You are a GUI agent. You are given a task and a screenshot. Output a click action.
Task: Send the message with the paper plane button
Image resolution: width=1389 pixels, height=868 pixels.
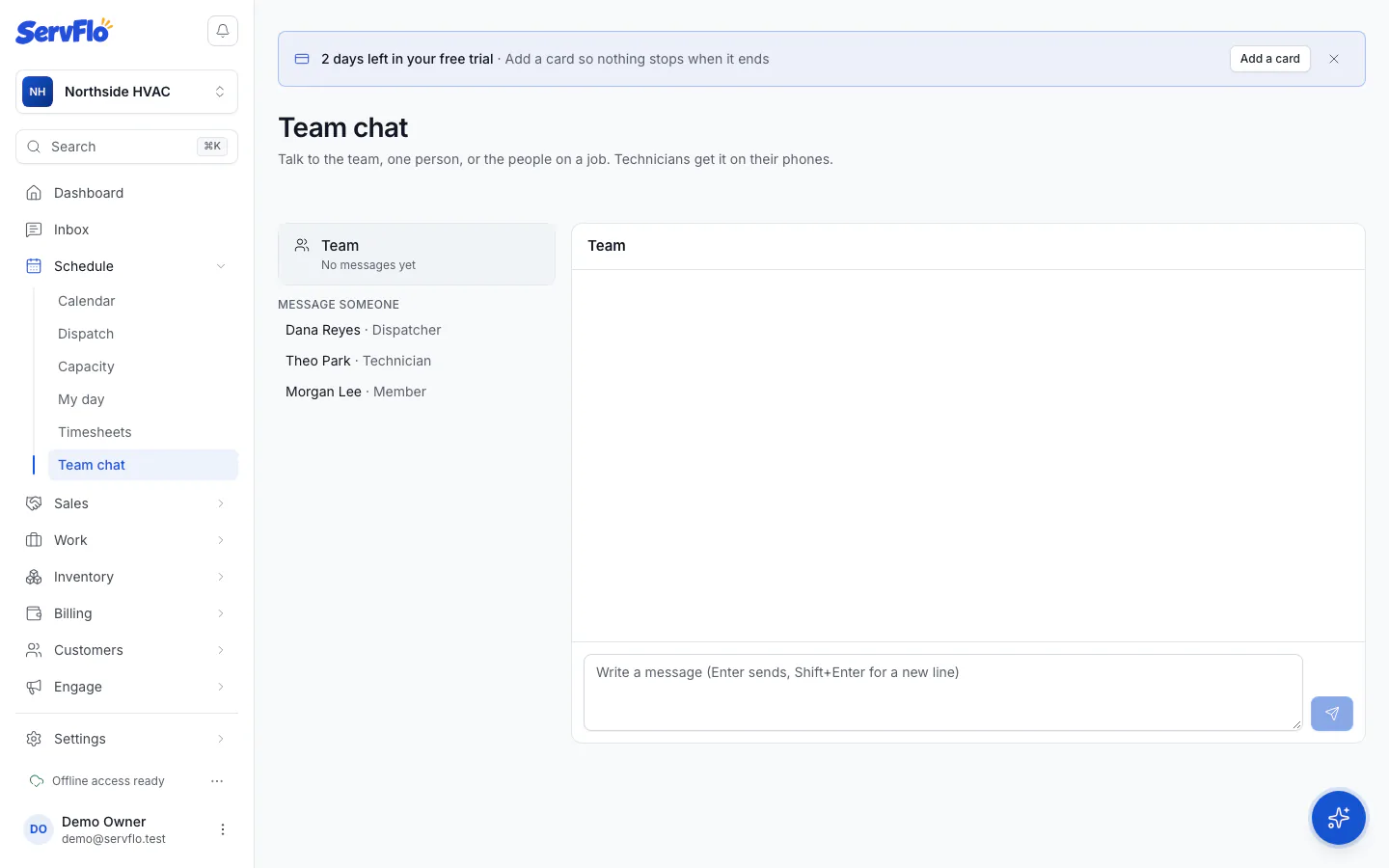pos(1332,714)
